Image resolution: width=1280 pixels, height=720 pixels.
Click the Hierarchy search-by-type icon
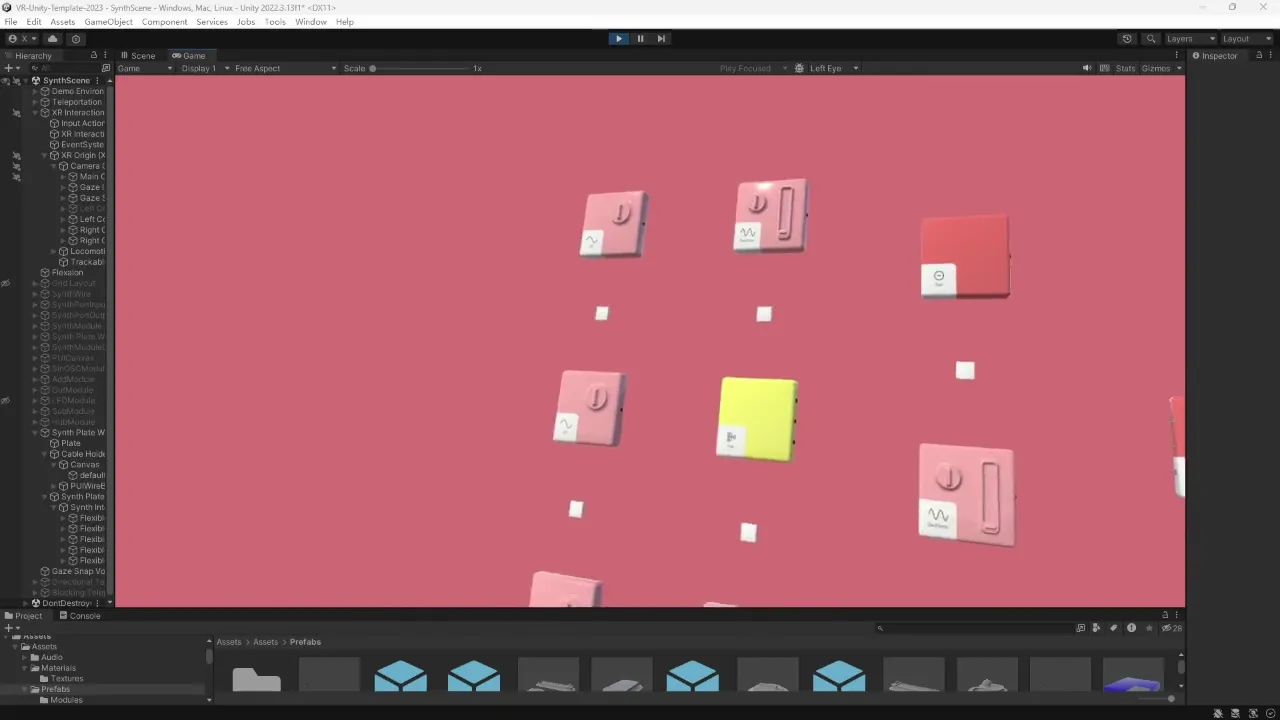[x=106, y=68]
